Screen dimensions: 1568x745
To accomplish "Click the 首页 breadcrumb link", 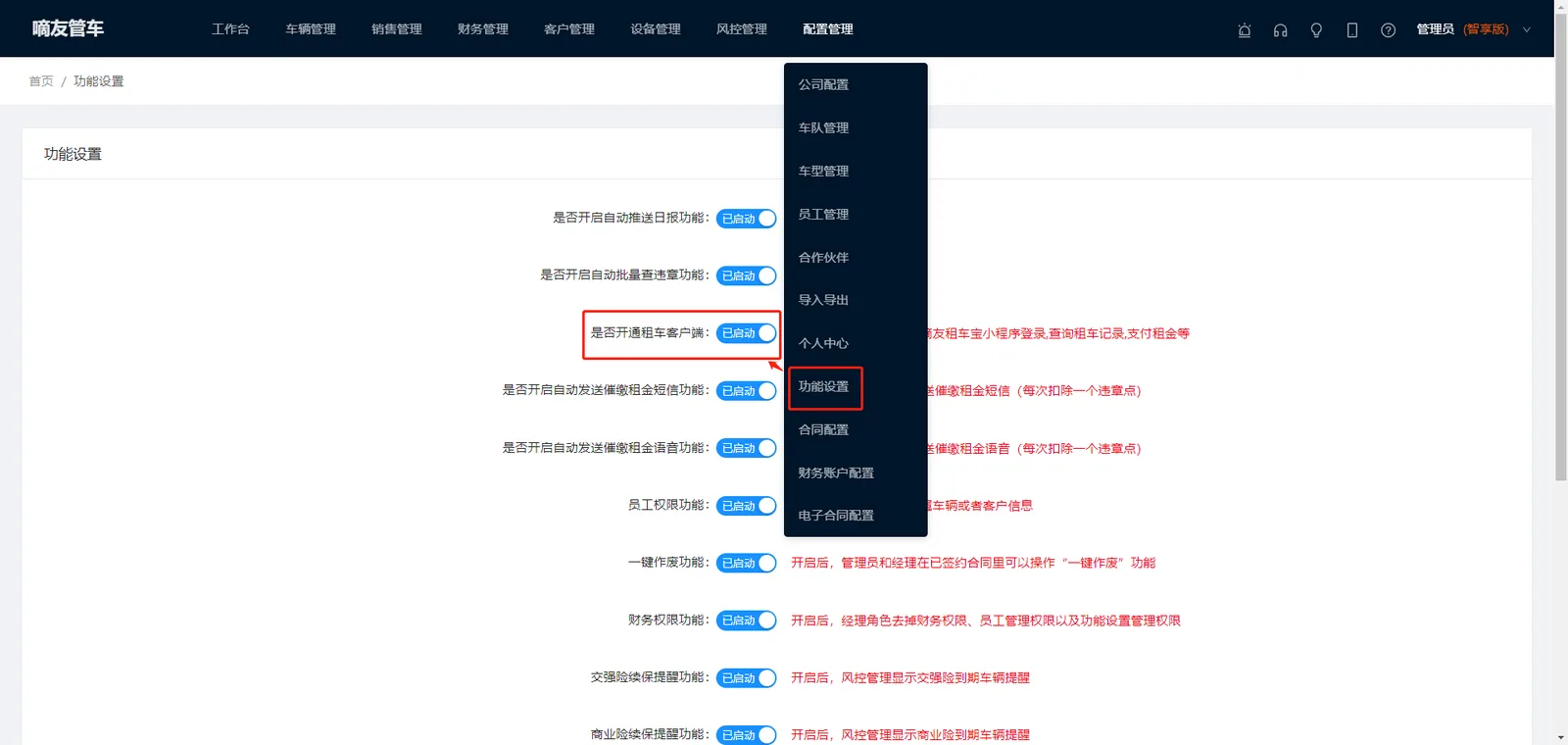I will [x=41, y=81].
